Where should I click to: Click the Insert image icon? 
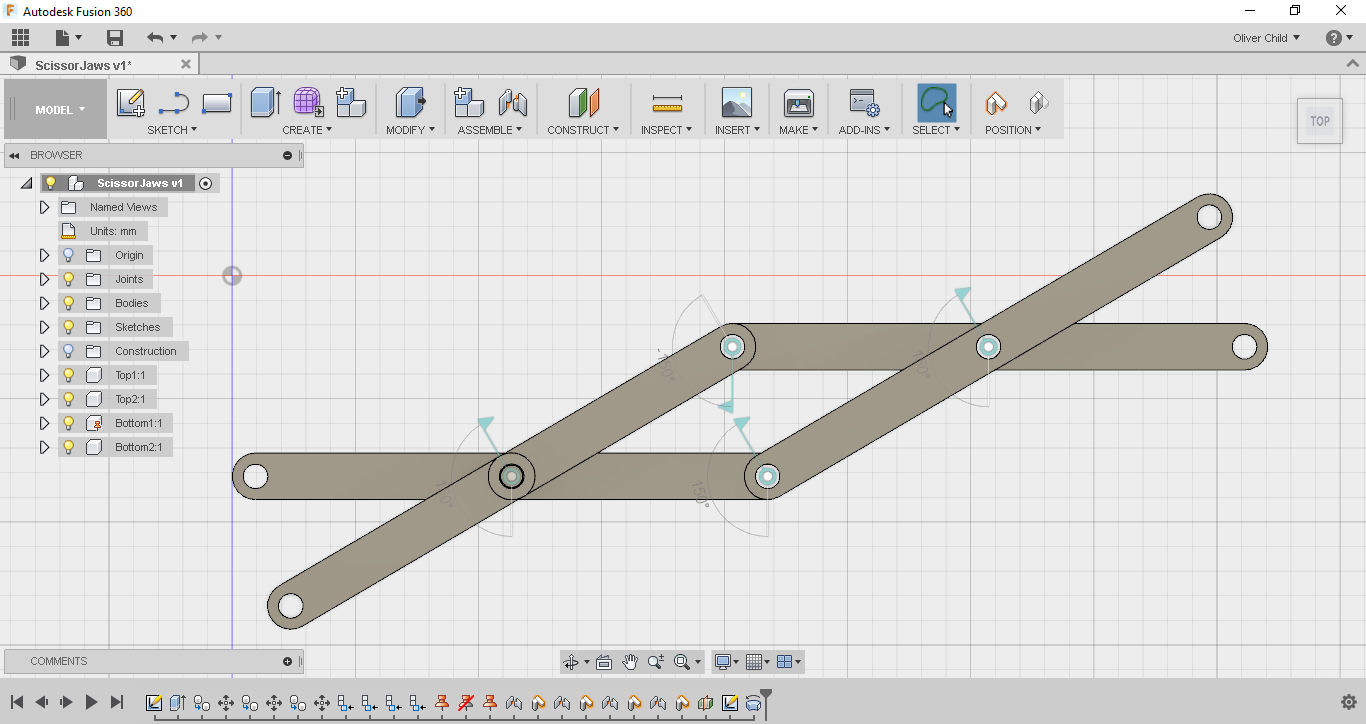(x=737, y=103)
